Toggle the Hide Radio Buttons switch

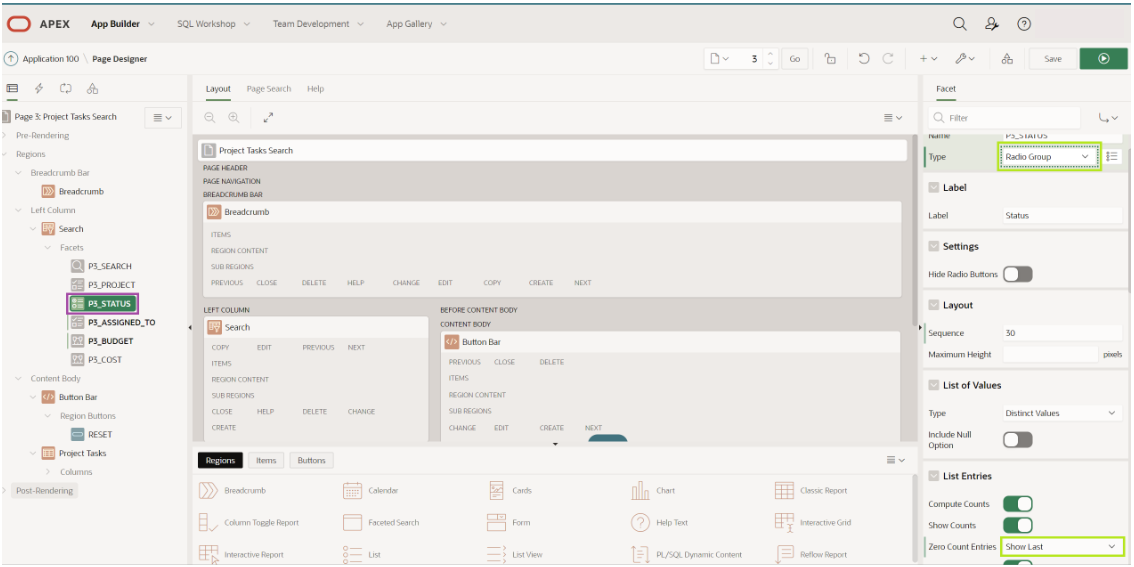point(1018,274)
